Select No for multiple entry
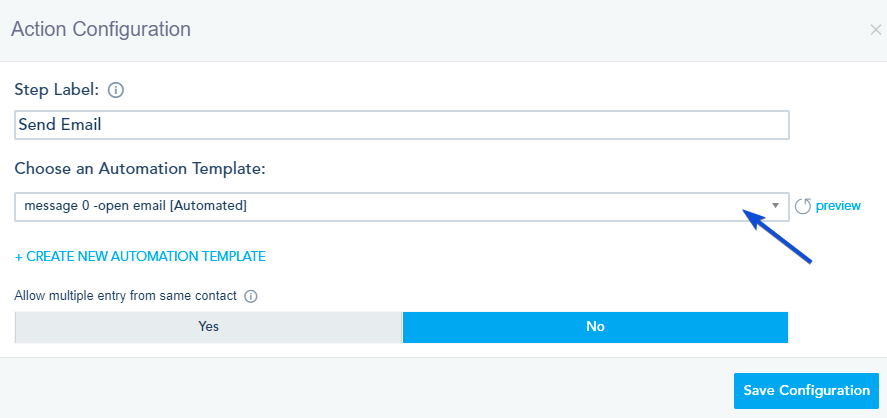Screen dimensions: 887x418 [595, 327]
